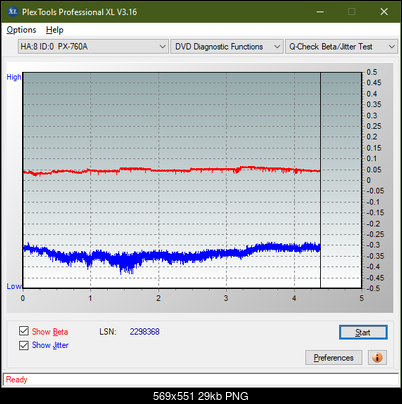402x404 pixels.
Task: Click the High label on graph axis
Action: pyautogui.click(x=14, y=77)
